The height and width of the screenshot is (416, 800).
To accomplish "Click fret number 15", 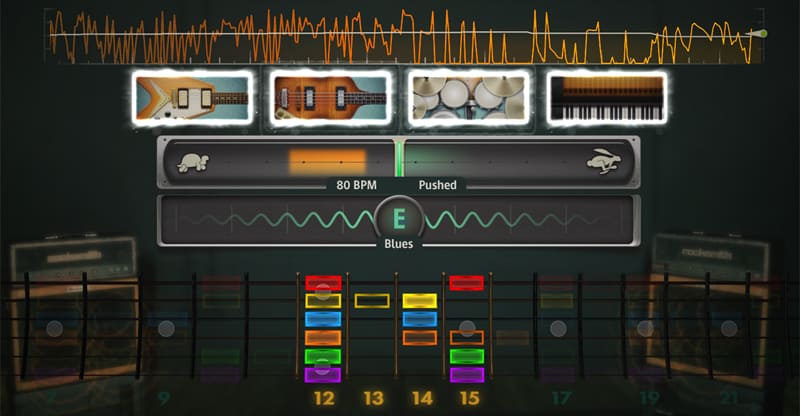I will pyautogui.click(x=470, y=398).
